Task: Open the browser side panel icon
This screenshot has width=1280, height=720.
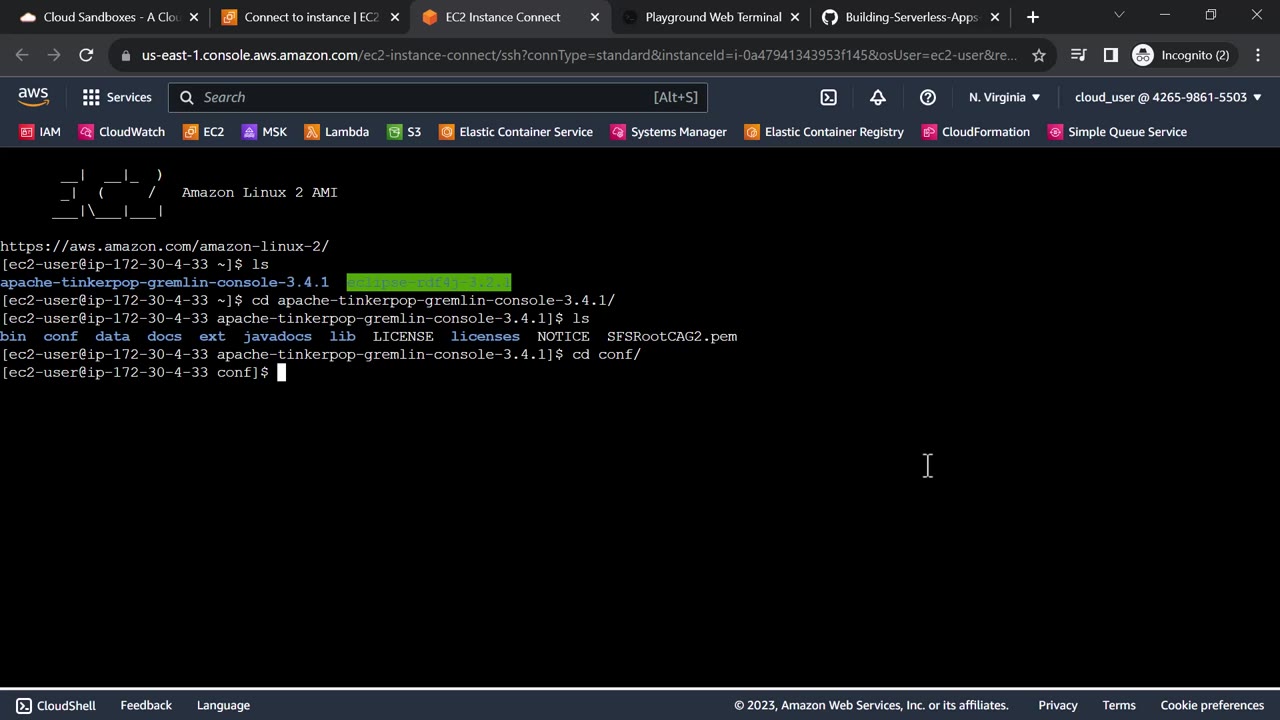Action: coord(1110,55)
